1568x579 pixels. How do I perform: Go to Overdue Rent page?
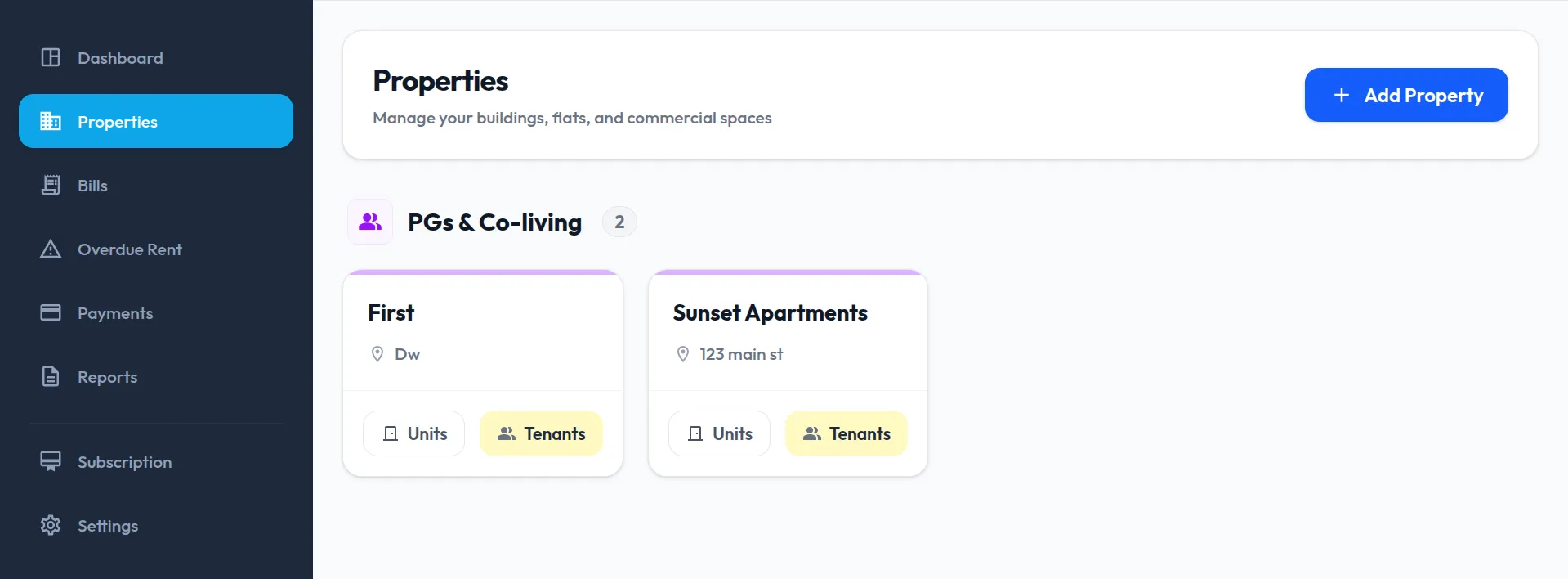coord(129,249)
